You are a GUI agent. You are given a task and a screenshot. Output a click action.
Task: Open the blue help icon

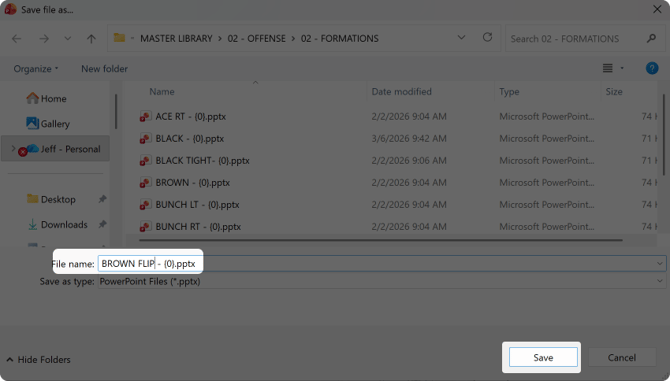point(652,68)
